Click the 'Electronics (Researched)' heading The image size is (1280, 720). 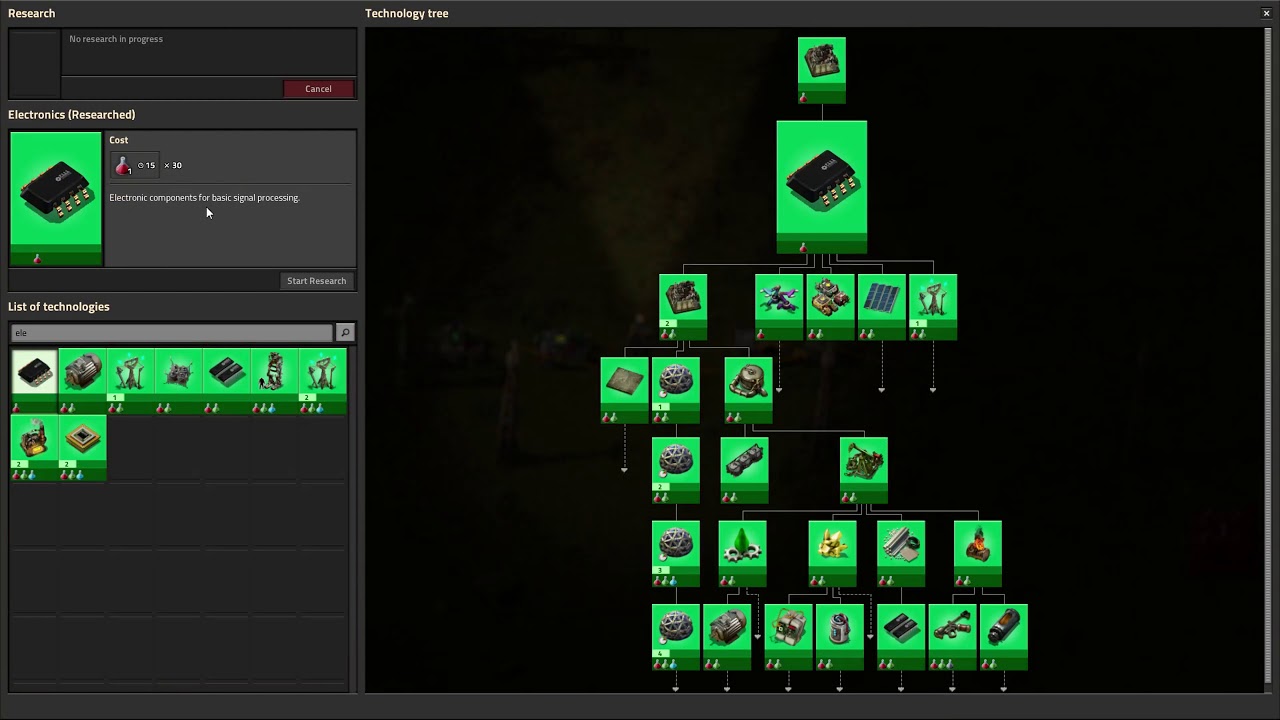tap(72, 115)
